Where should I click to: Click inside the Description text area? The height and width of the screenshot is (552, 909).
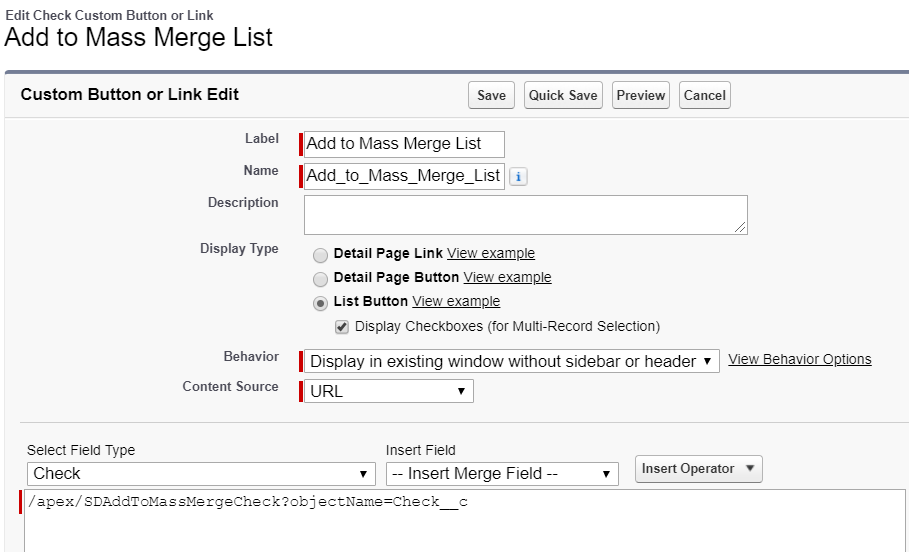(526, 215)
